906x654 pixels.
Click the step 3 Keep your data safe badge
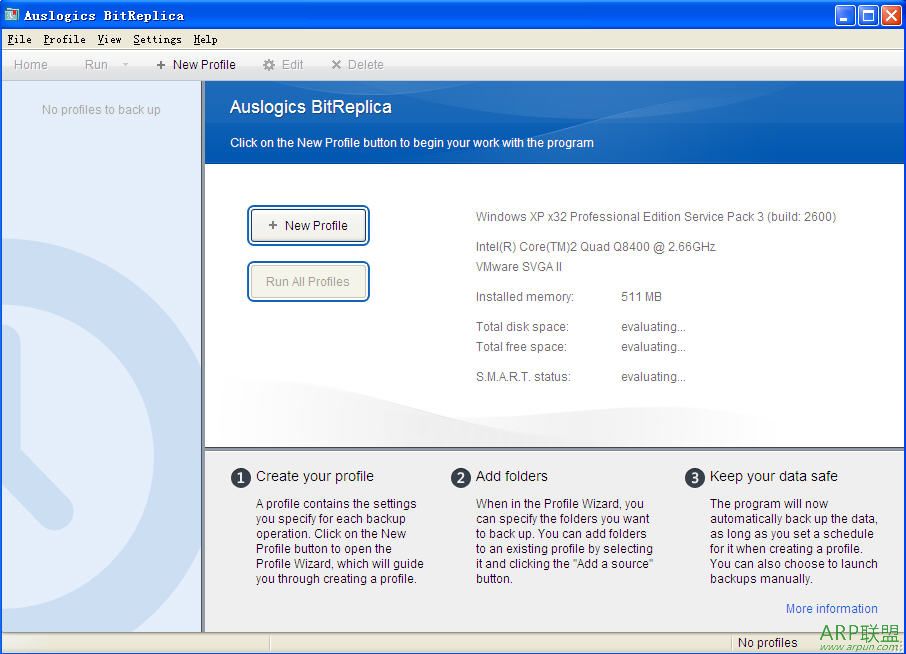(694, 478)
